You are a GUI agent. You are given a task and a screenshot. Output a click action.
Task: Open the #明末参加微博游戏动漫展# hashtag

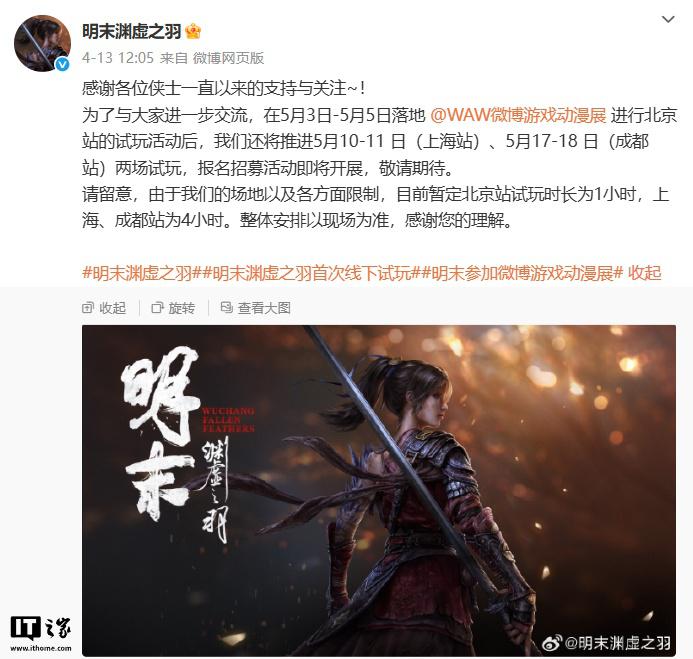pyautogui.click(x=522, y=273)
